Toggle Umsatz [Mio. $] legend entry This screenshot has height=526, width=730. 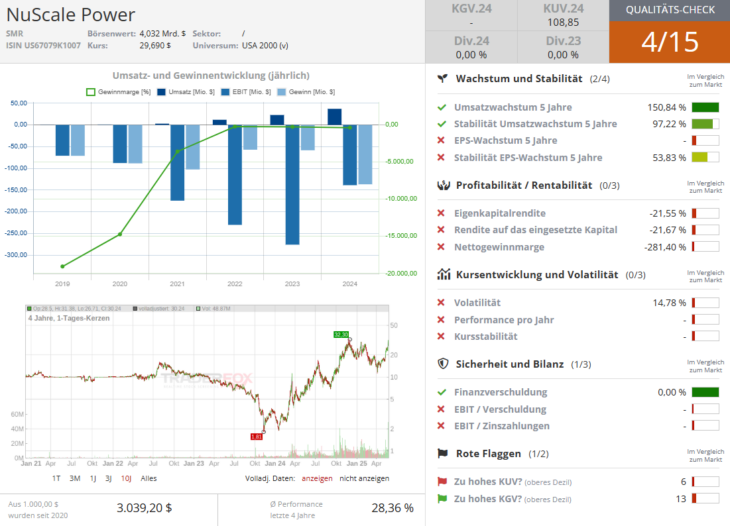[182, 92]
